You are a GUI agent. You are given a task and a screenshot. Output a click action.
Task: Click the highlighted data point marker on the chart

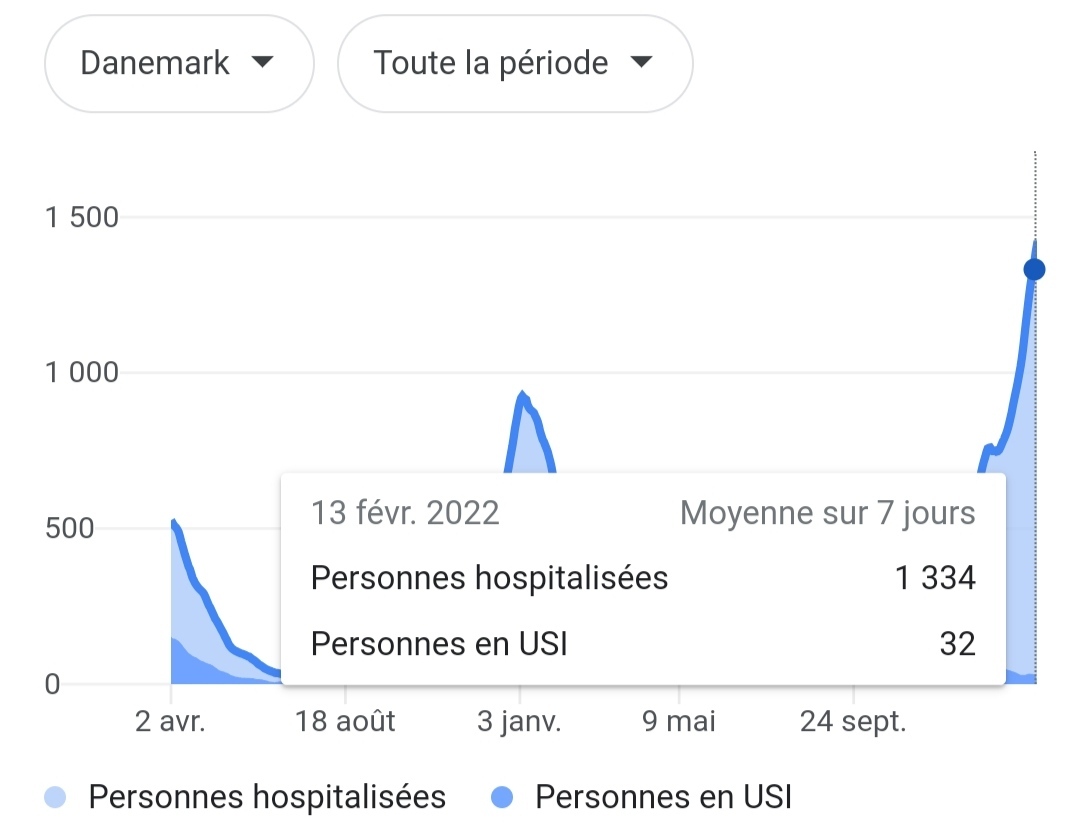click(1034, 269)
